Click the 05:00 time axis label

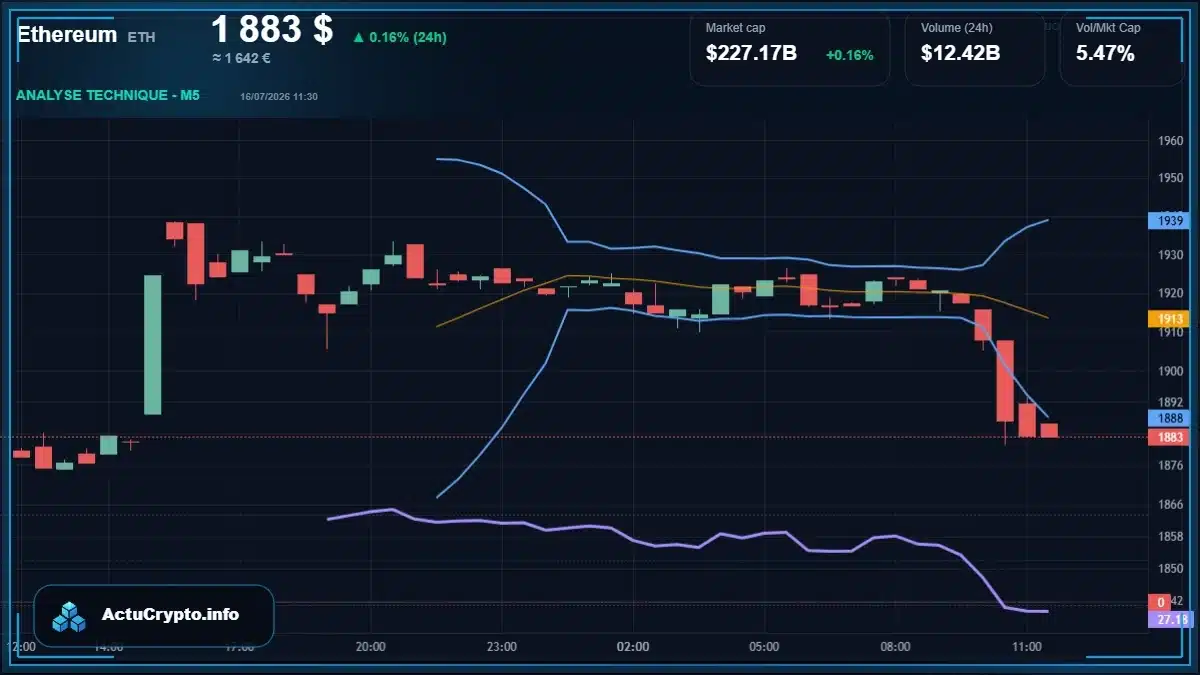pyautogui.click(x=765, y=647)
